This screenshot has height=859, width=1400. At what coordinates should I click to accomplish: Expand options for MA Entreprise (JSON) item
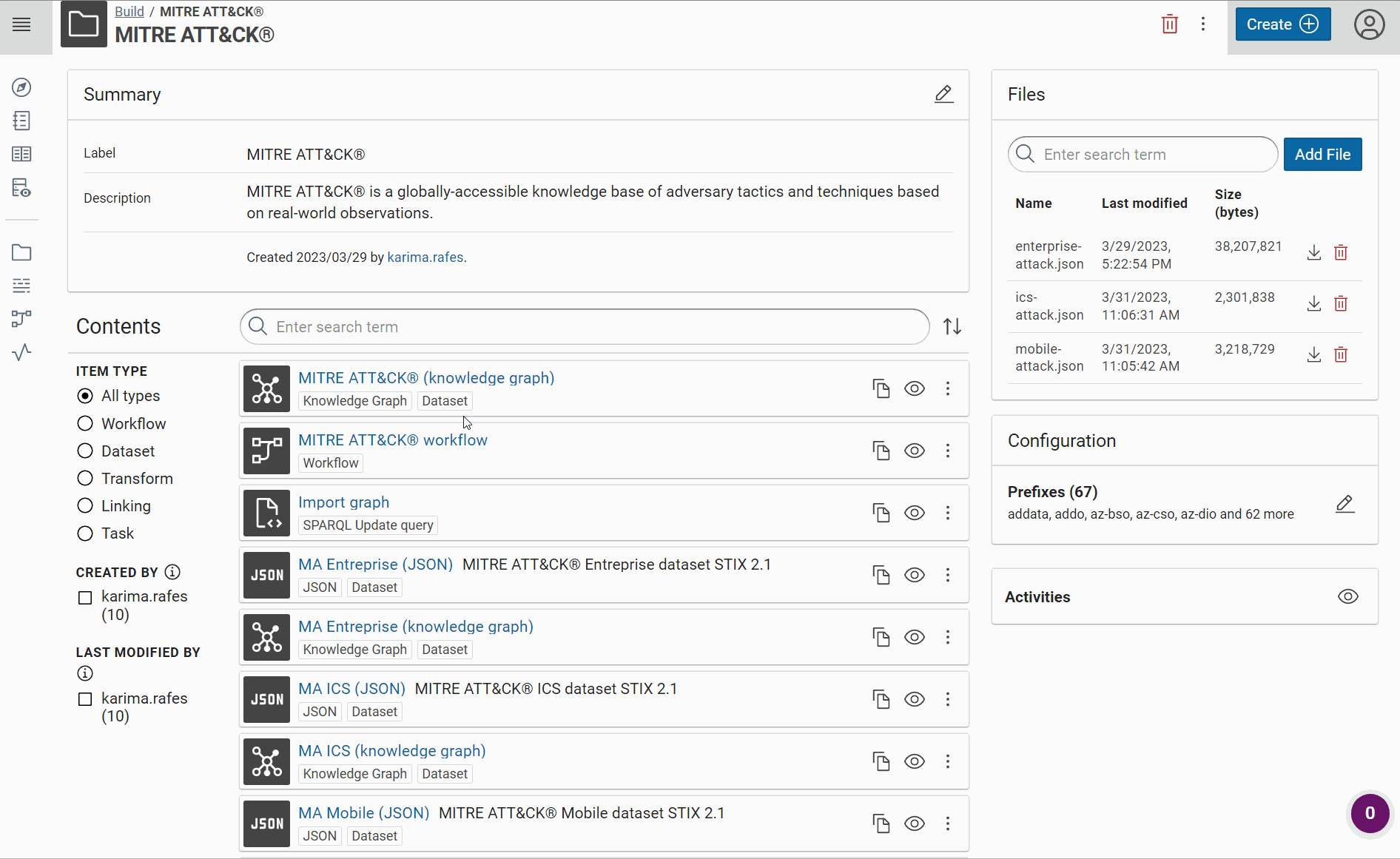click(x=947, y=575)
